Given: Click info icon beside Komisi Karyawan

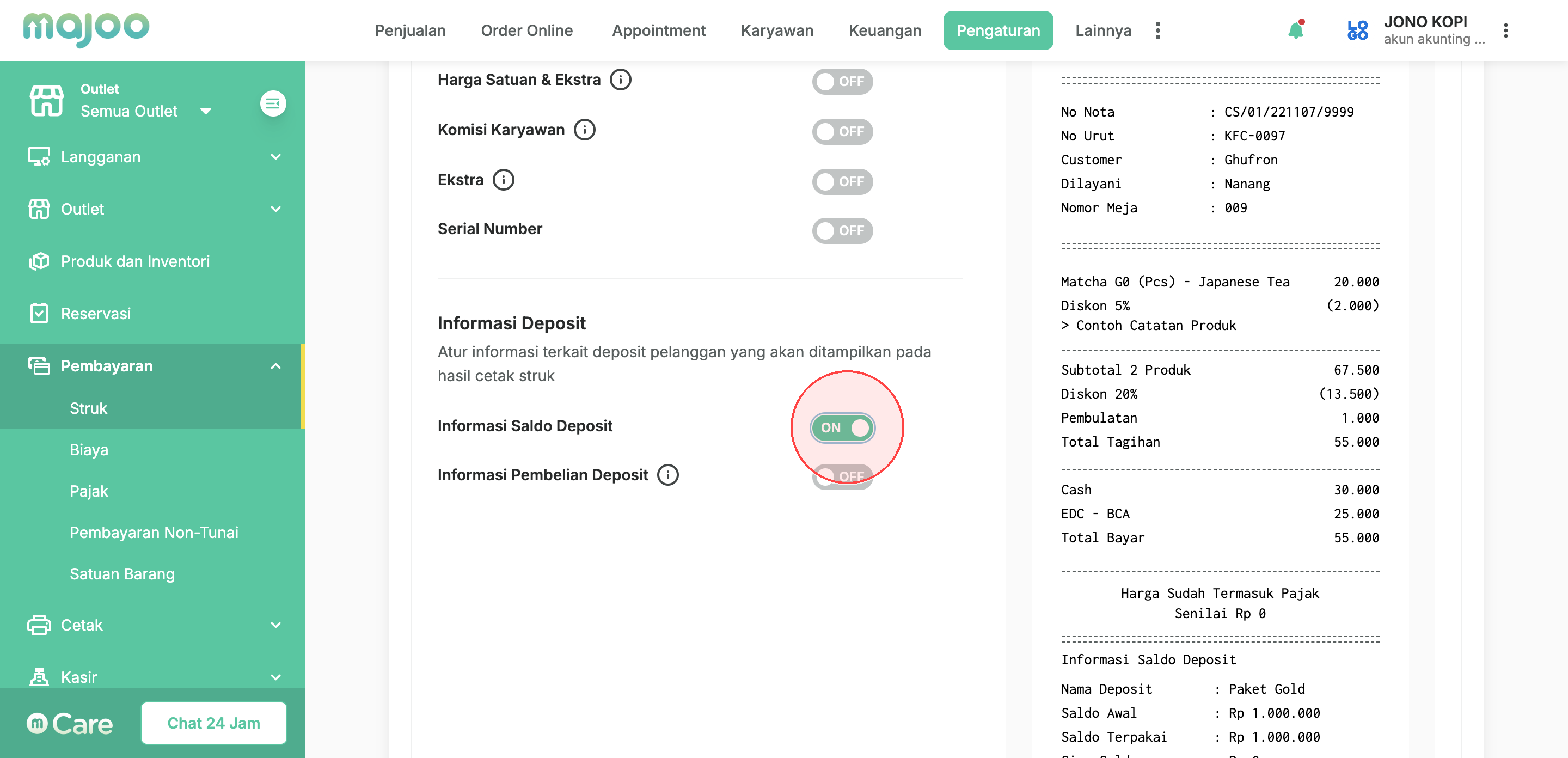Looking at the screenshot, I should click(x=584, y=130).
